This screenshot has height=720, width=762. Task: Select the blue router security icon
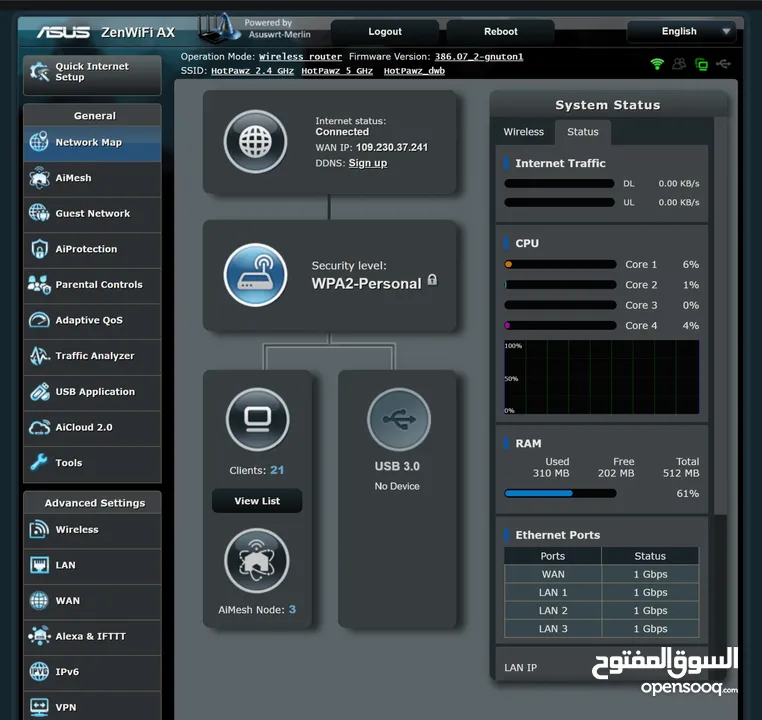[x=255, y=274]
